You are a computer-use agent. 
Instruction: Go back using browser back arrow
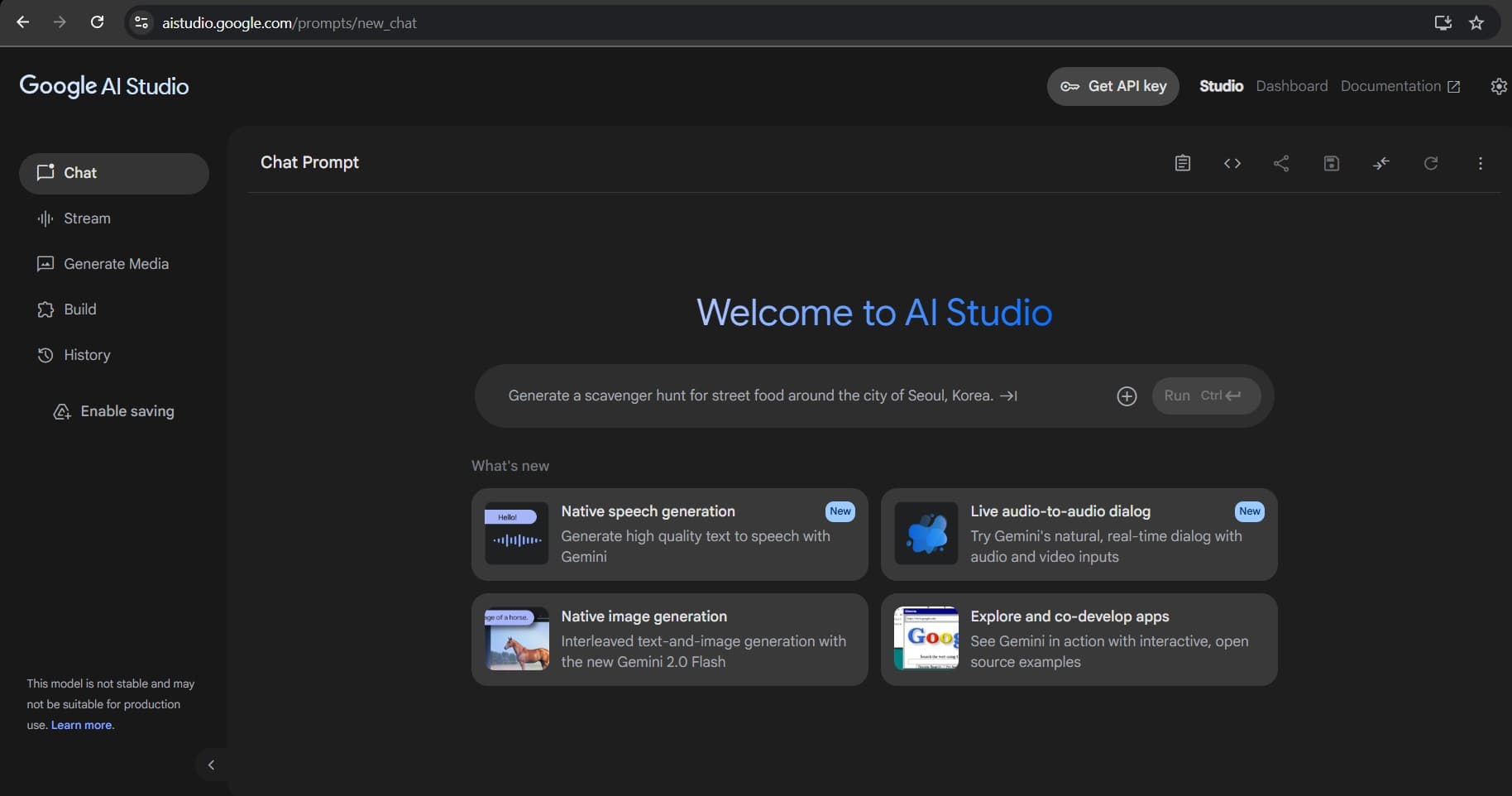(x=23, y=22)
